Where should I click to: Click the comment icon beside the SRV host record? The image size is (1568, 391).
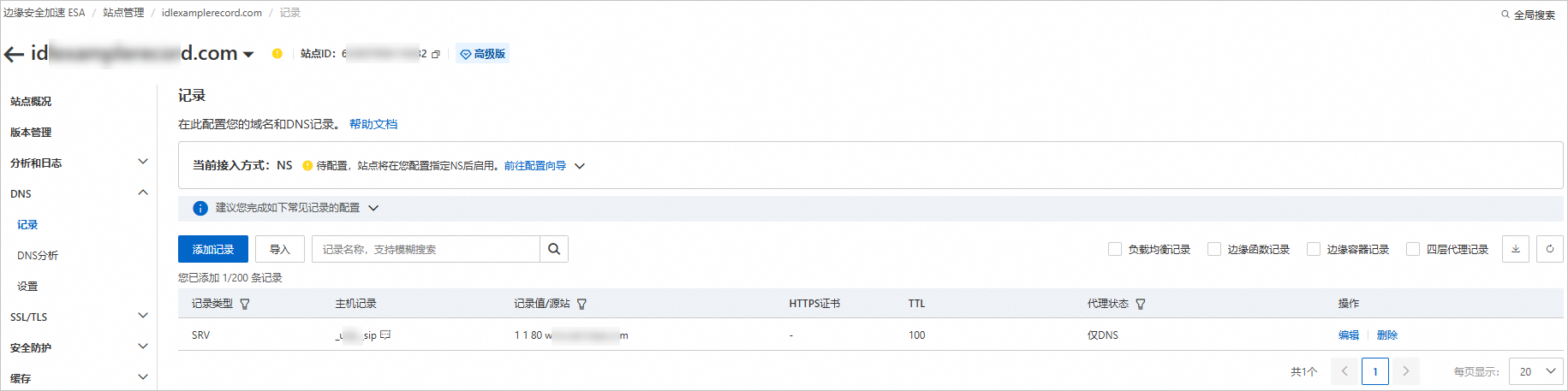(385, 335)
